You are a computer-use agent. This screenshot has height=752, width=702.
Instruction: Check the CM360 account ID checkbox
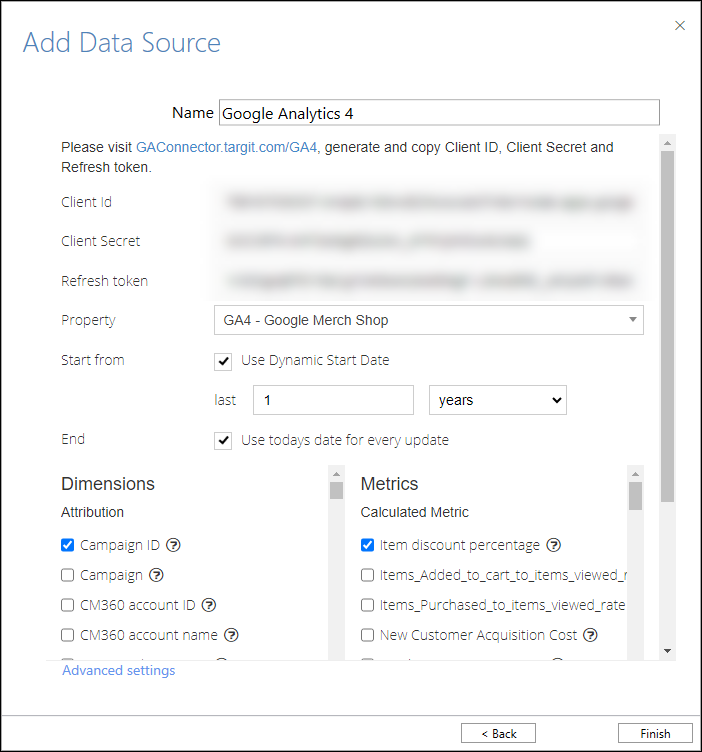pyautogui.click(x=68, y=605)
